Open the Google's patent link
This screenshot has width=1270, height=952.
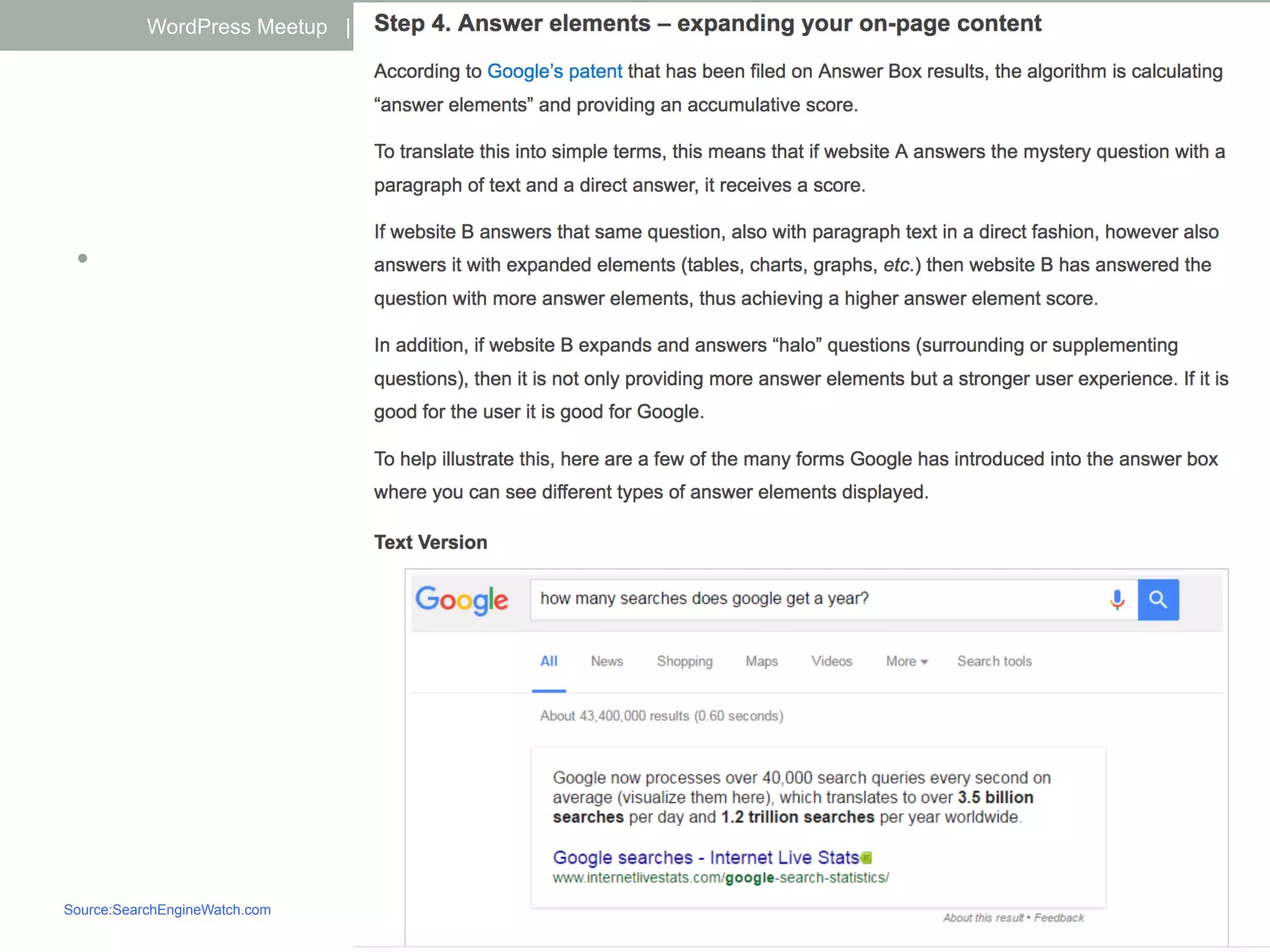coord(554,71)
